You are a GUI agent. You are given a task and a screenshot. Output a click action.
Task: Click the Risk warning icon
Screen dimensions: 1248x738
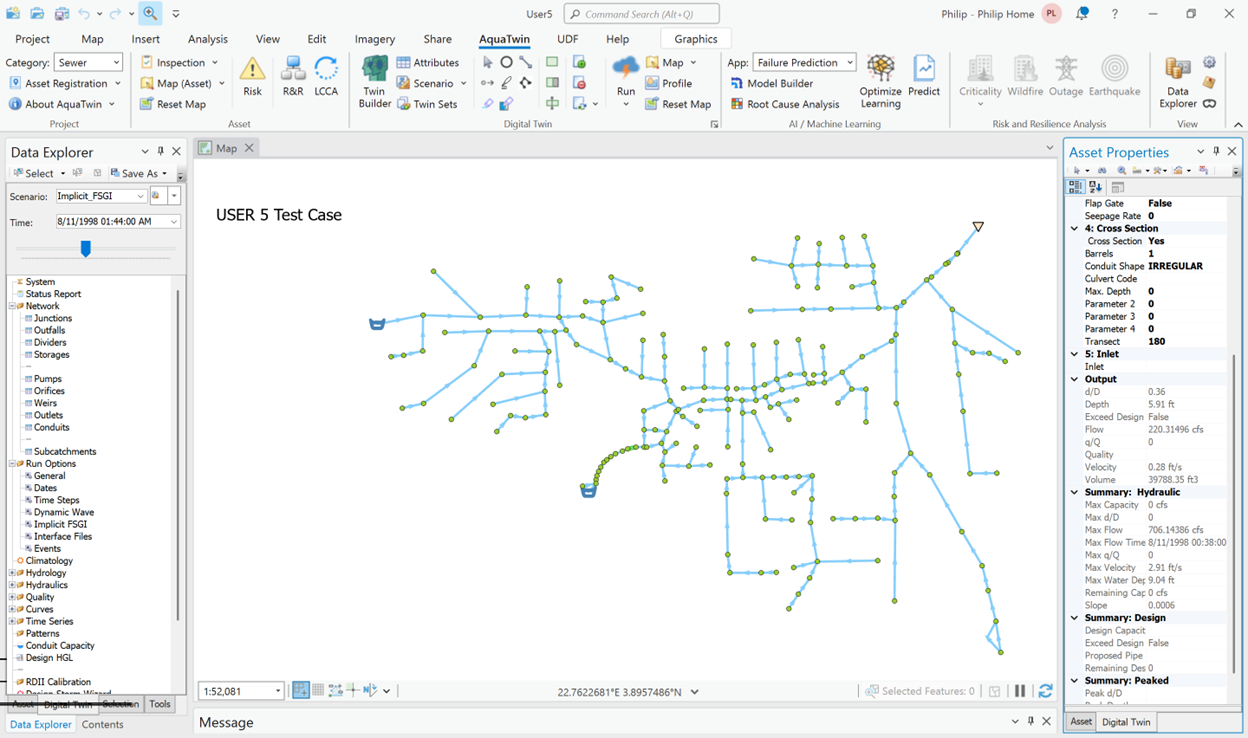point(252,77)
